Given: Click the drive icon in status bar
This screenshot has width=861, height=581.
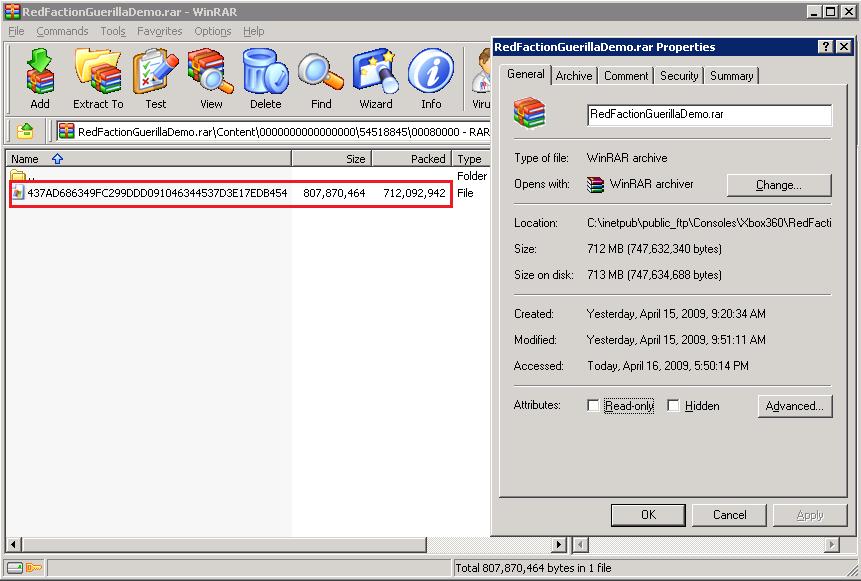Looking at the screenshot, I should pos(15,567).
